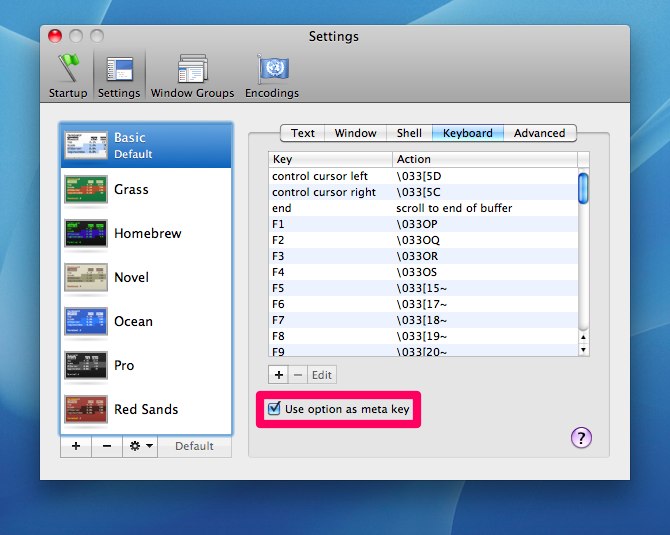Viewport: 670px width, 535px height.
Task: Select the F6 key row
Action: coord(423,304)
